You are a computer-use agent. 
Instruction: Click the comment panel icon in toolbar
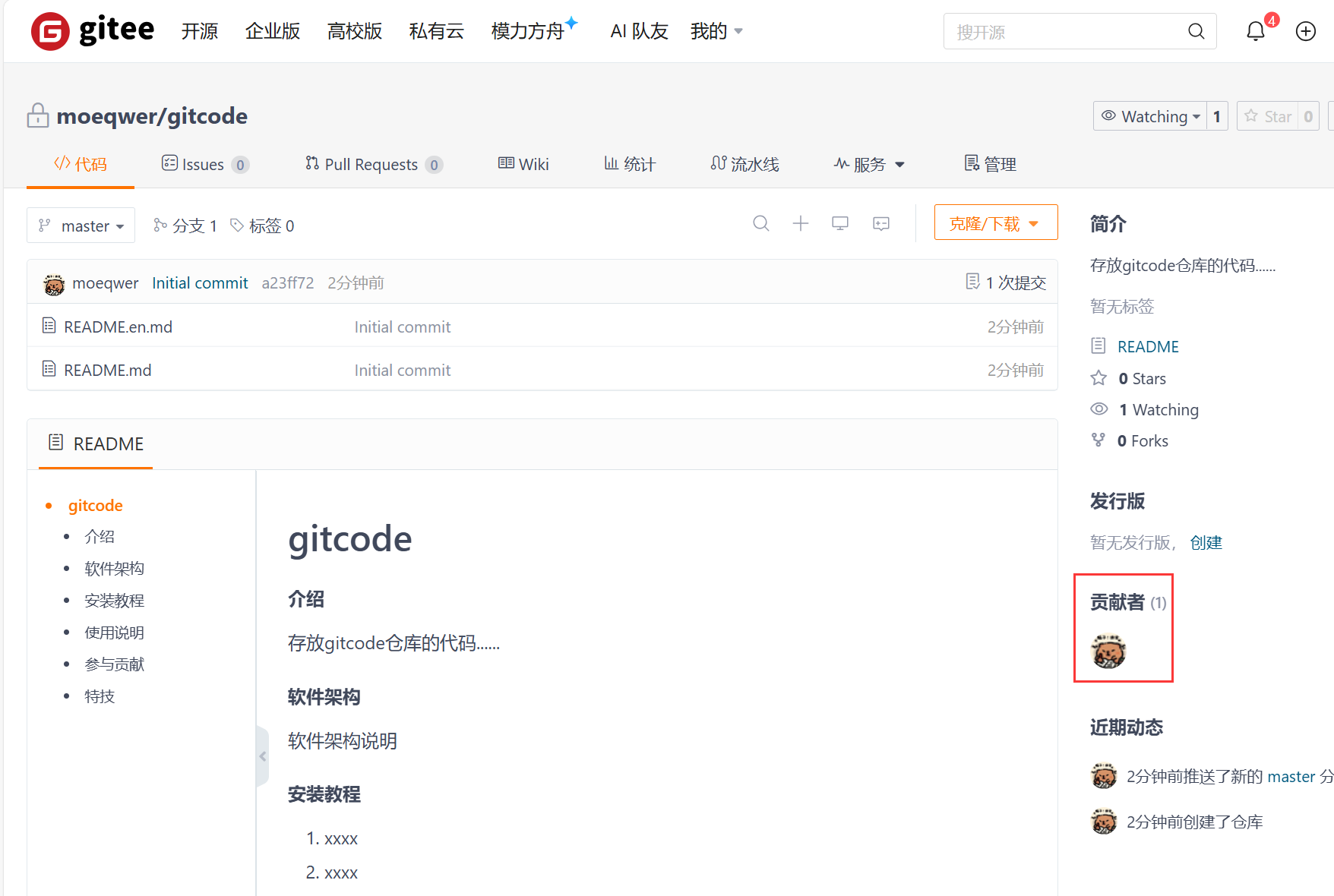pyautogui.click(x=881, y=223)
